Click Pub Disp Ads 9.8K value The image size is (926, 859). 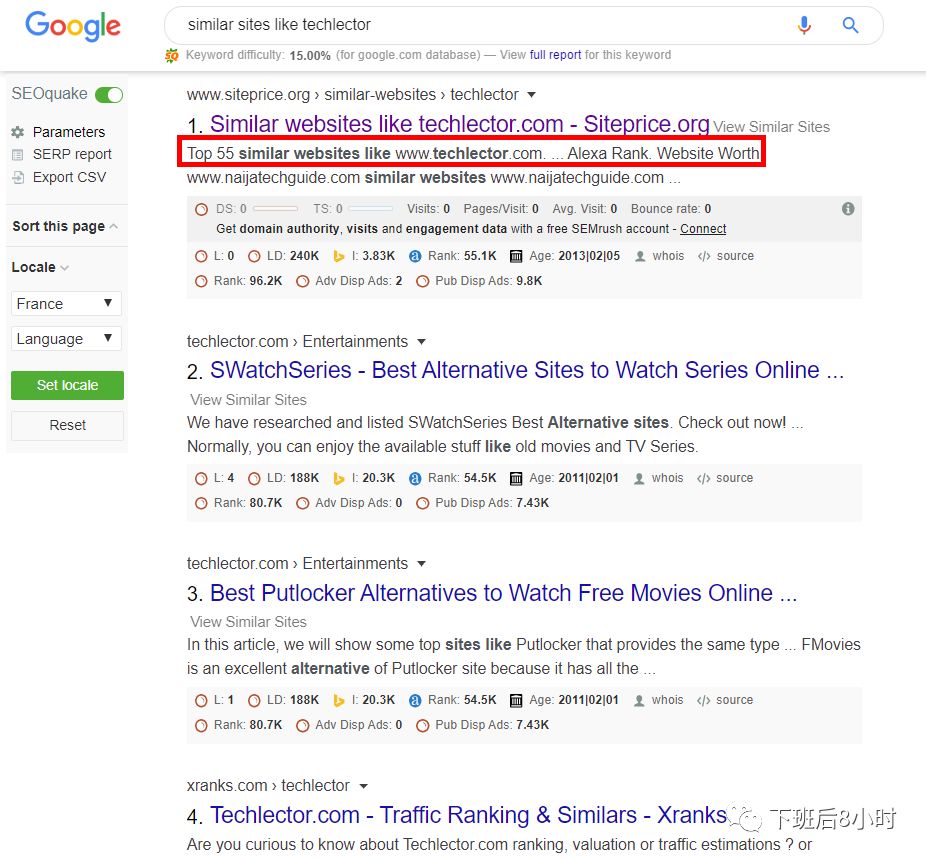pyautogui.click(x=529, y=281)
